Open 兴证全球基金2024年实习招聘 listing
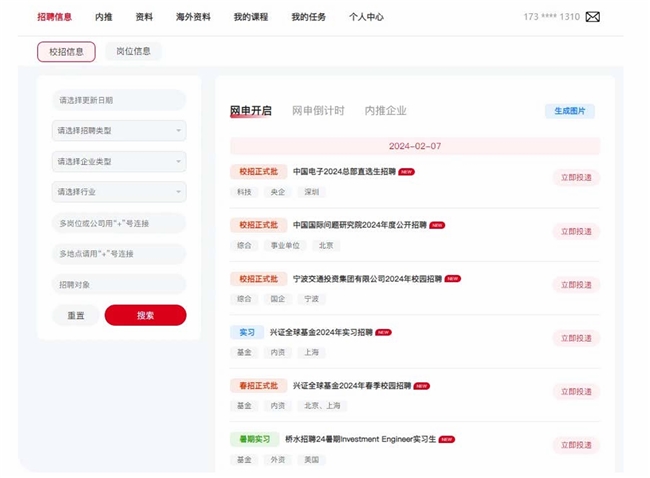Image resolution: width=650 pixels, height=478 pixels. click(332, 332)
